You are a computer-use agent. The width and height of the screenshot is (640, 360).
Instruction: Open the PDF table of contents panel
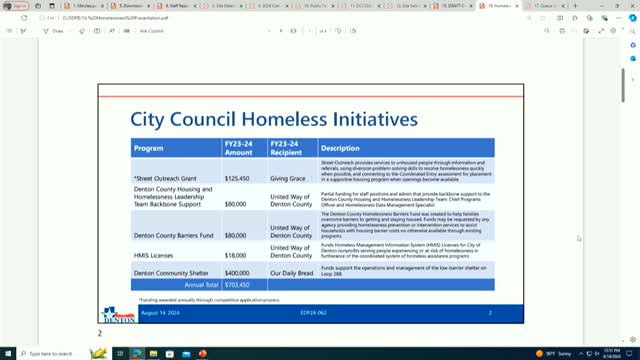coord(9,31)
